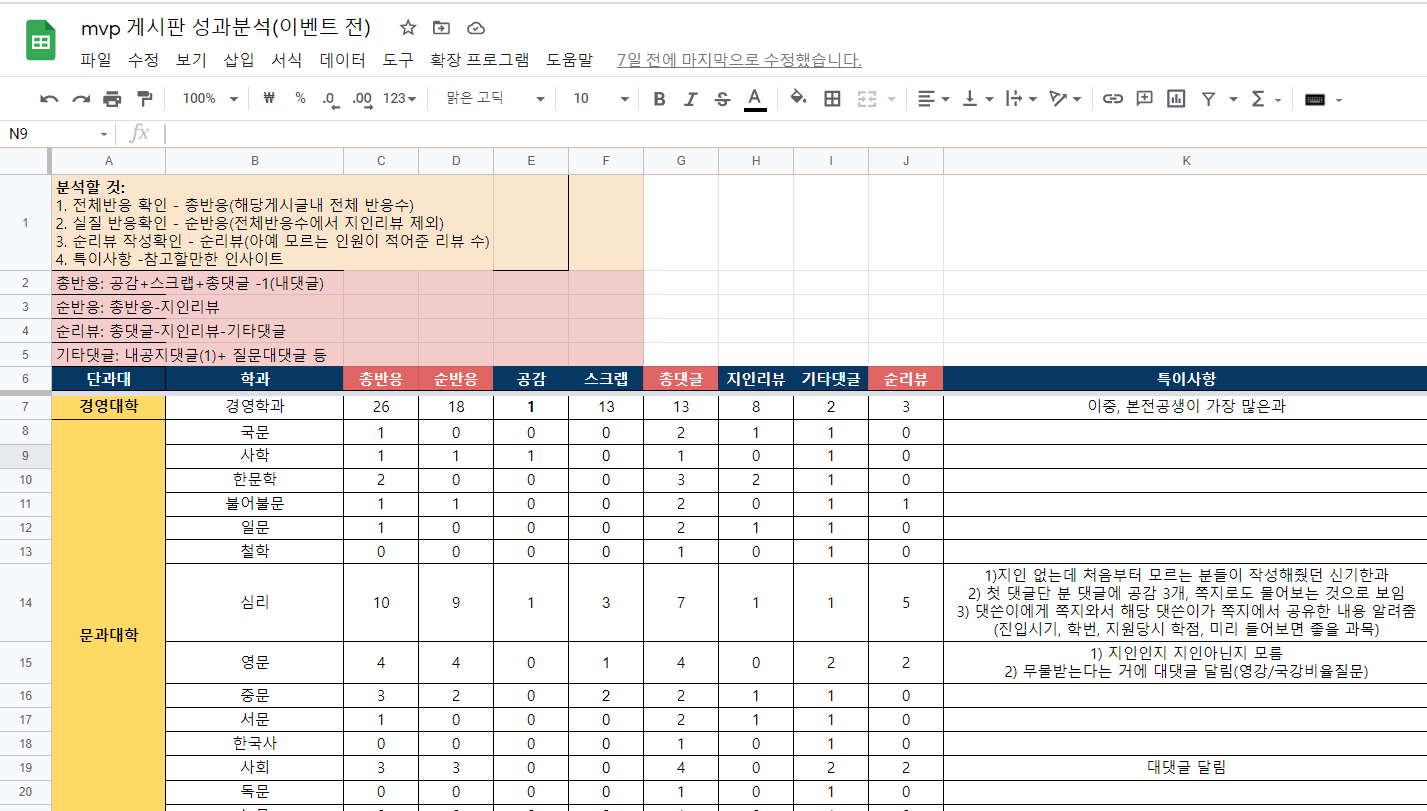The image size is (1427, 811).
Task: Insert a link using chain icon
Action: (1112, 99)
